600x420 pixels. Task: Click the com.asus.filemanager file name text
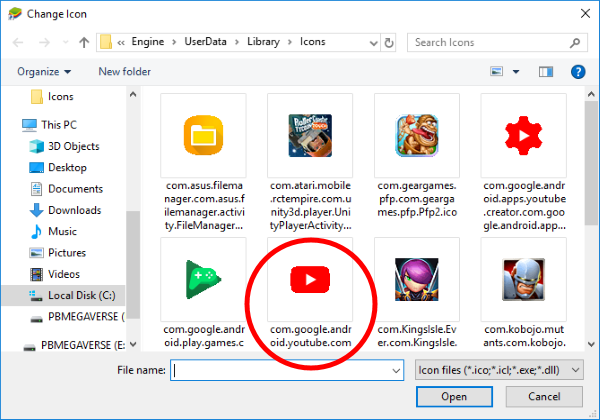[204, 205]
